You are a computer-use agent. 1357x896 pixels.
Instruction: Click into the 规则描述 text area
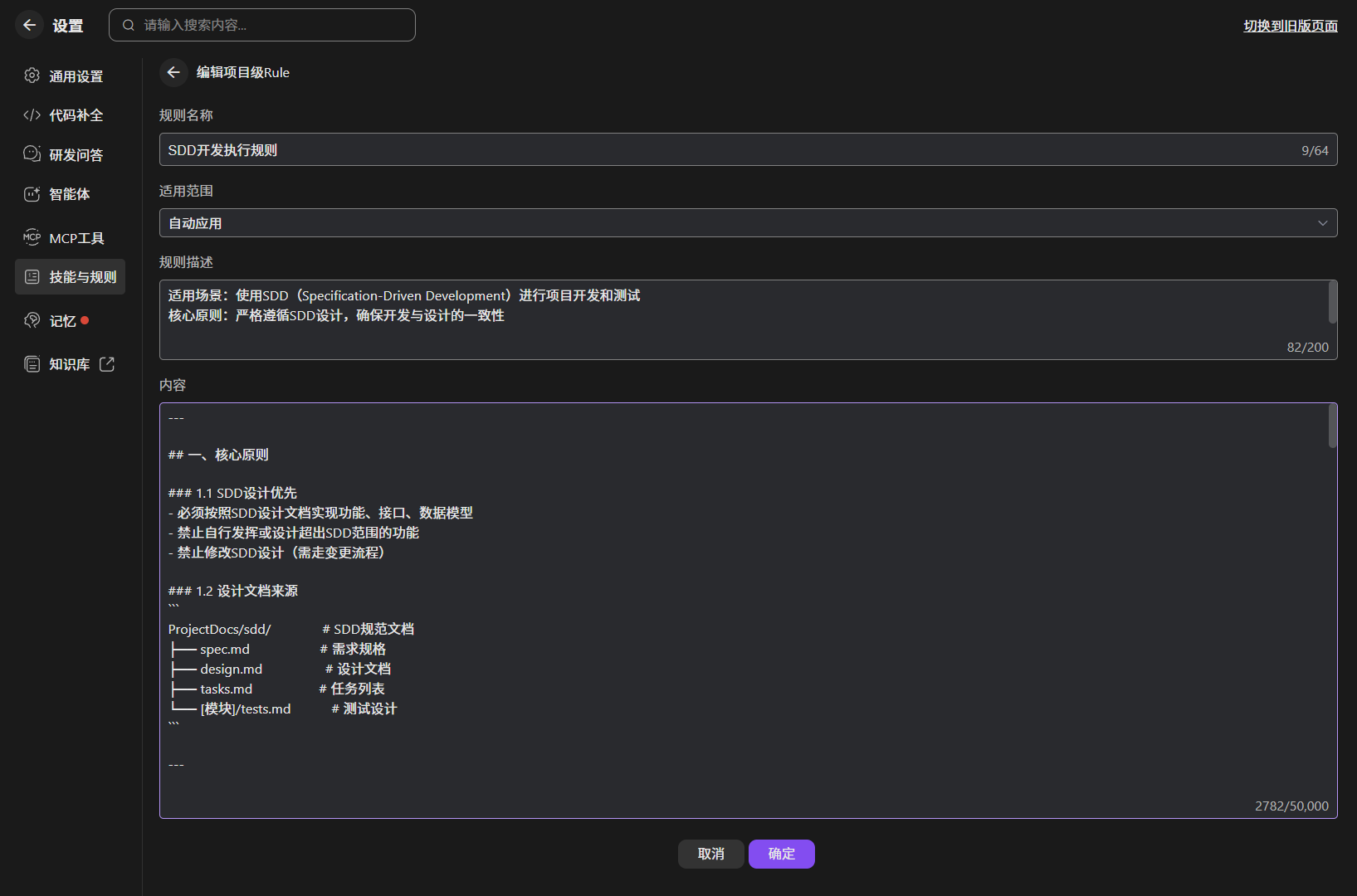pyautogui.click(x=748, y=319)
